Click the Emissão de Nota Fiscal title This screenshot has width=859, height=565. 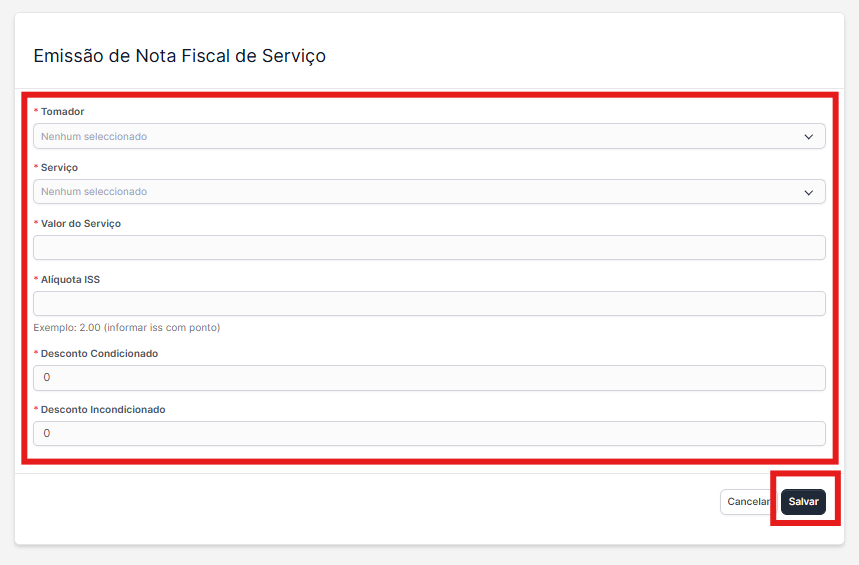180,56
